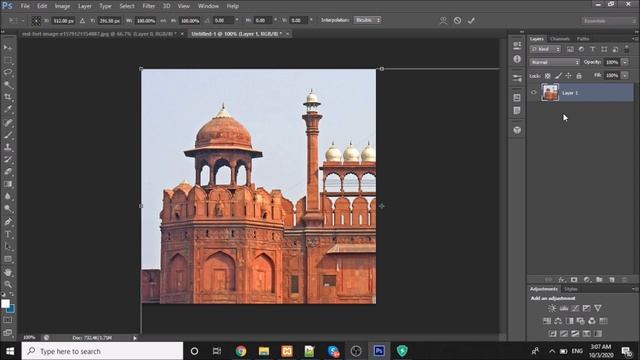Open the Fill slider dropdown arrow

(625, 76)
